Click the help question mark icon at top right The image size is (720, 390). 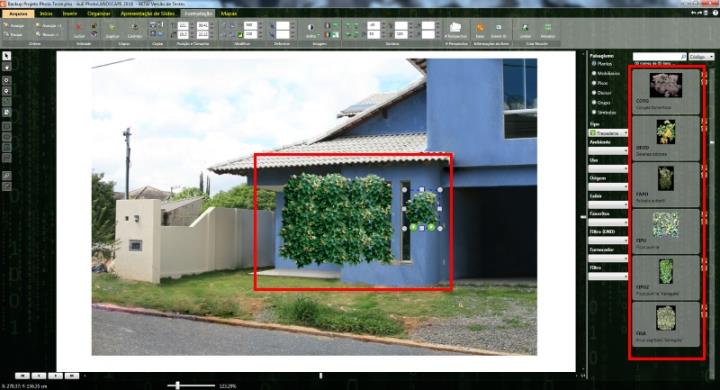pyautogui.click(x=715, y=13)
